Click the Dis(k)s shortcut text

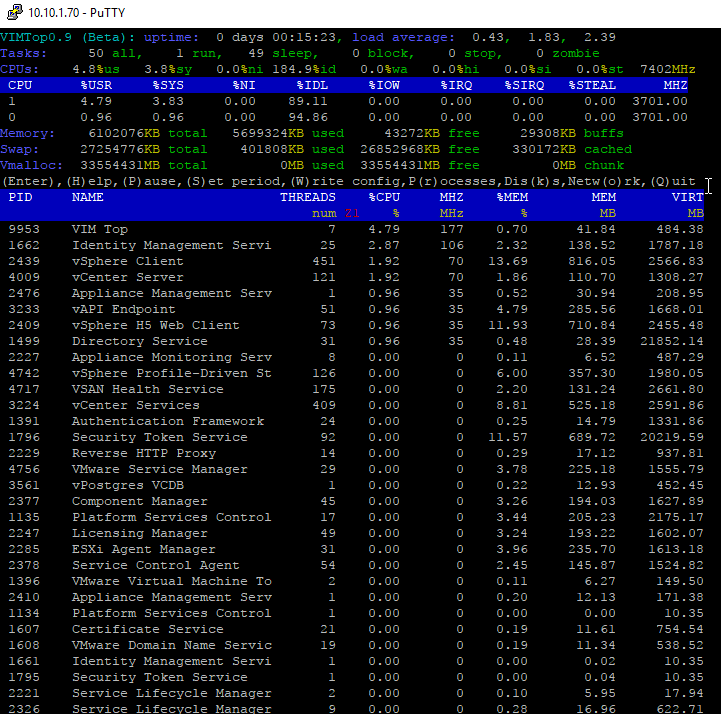[x=533, y=181]
